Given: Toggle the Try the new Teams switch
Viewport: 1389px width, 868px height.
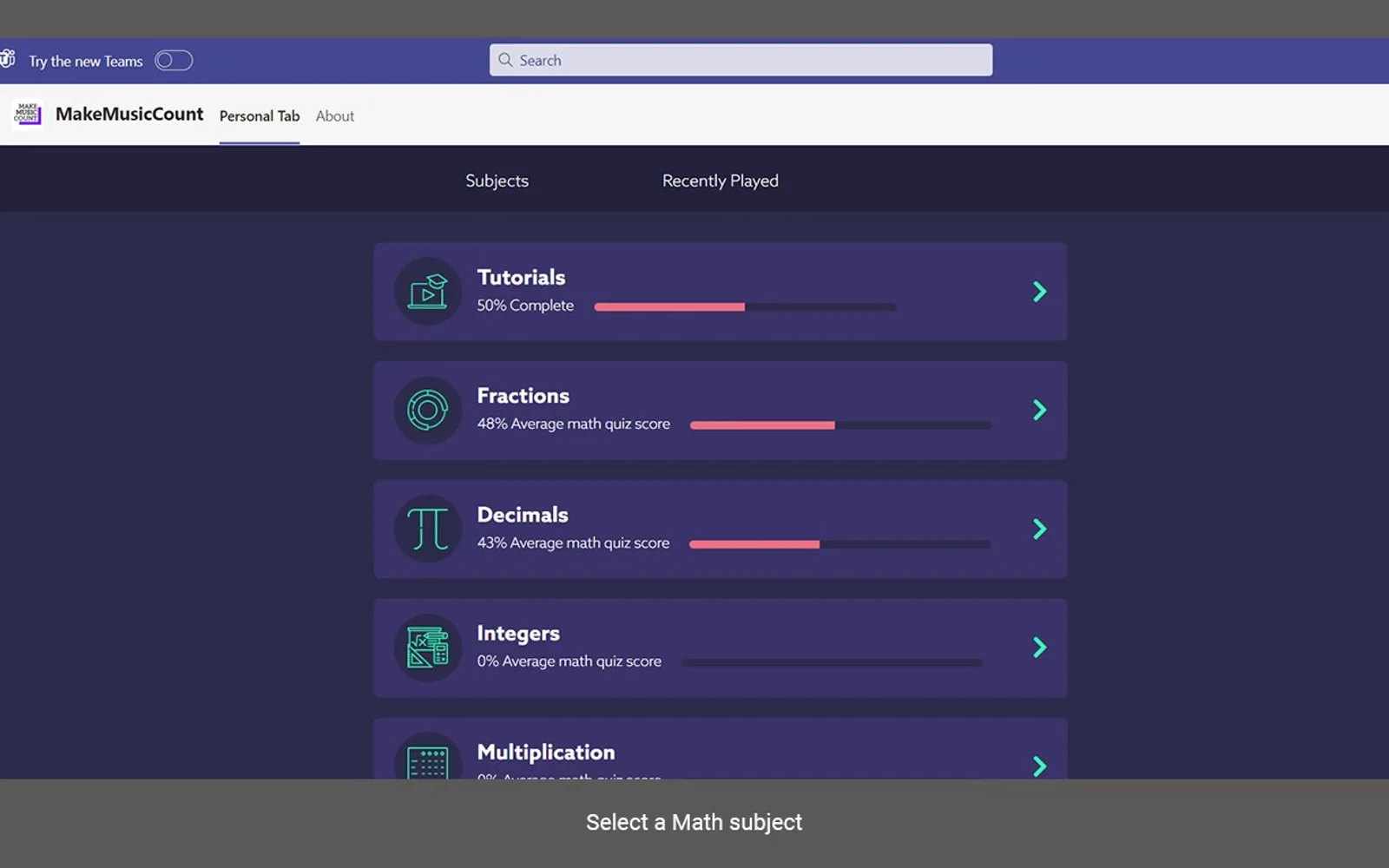Looking at the screenshot, I should tap(174, 61).
